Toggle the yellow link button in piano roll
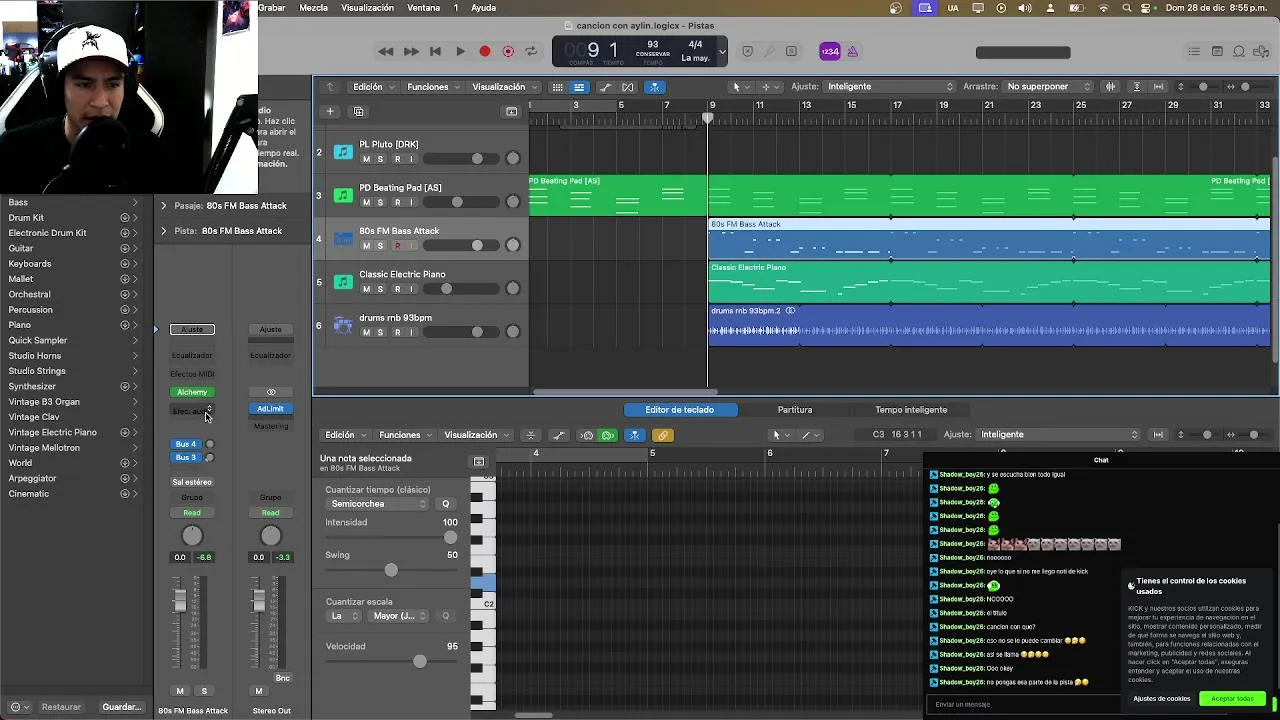Screen dimensions: 1280x720 (662, 435)
